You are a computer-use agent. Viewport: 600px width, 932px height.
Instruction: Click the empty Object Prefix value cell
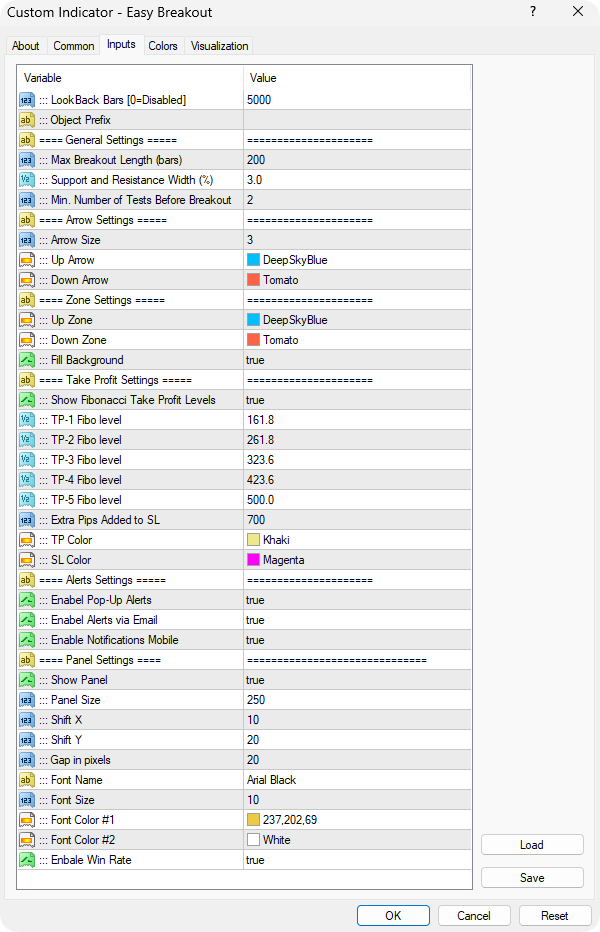tap(357, 120)
